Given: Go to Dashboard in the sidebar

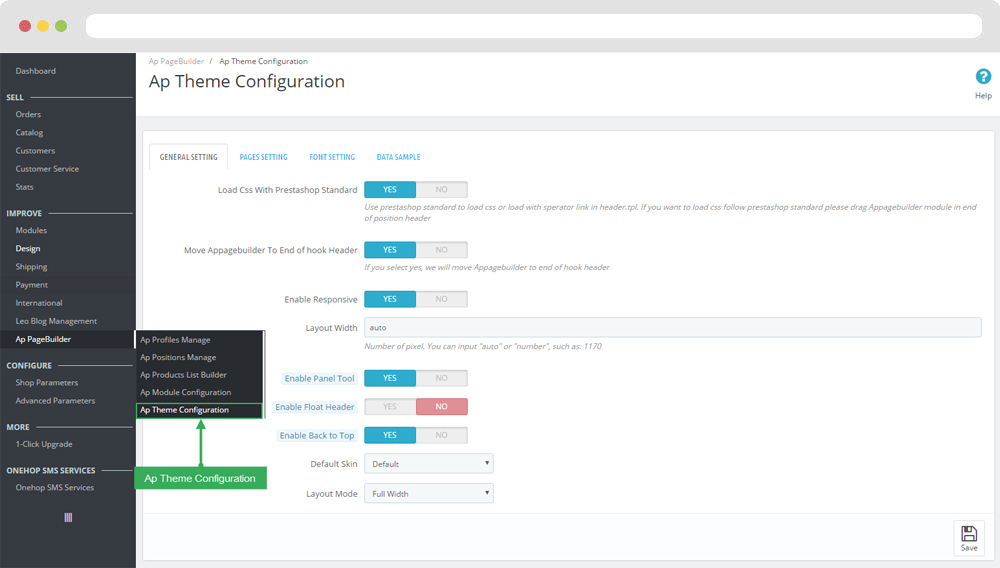Looking at the screenshot, I should [36, 71].
